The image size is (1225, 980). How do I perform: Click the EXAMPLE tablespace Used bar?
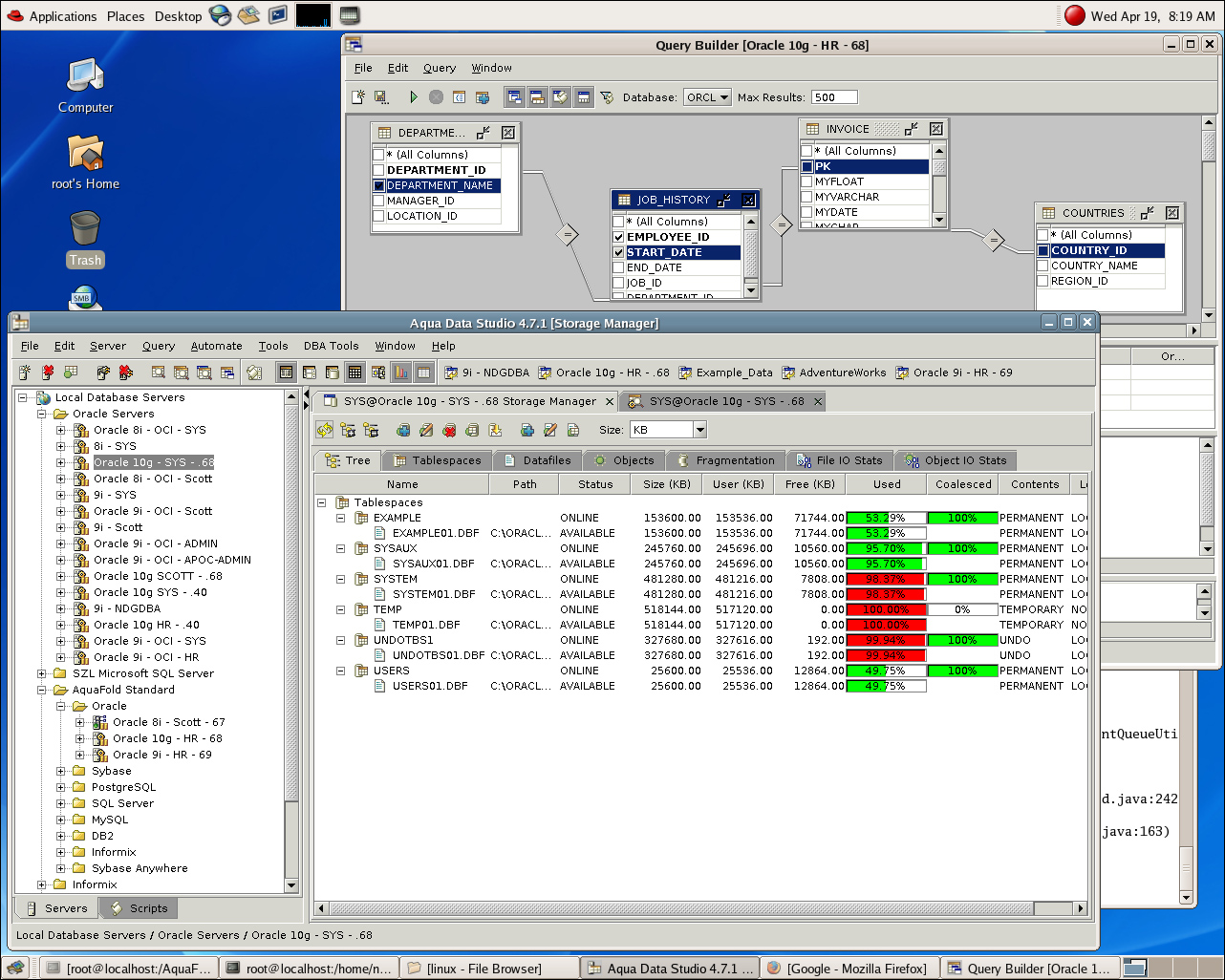click(886, 518)
